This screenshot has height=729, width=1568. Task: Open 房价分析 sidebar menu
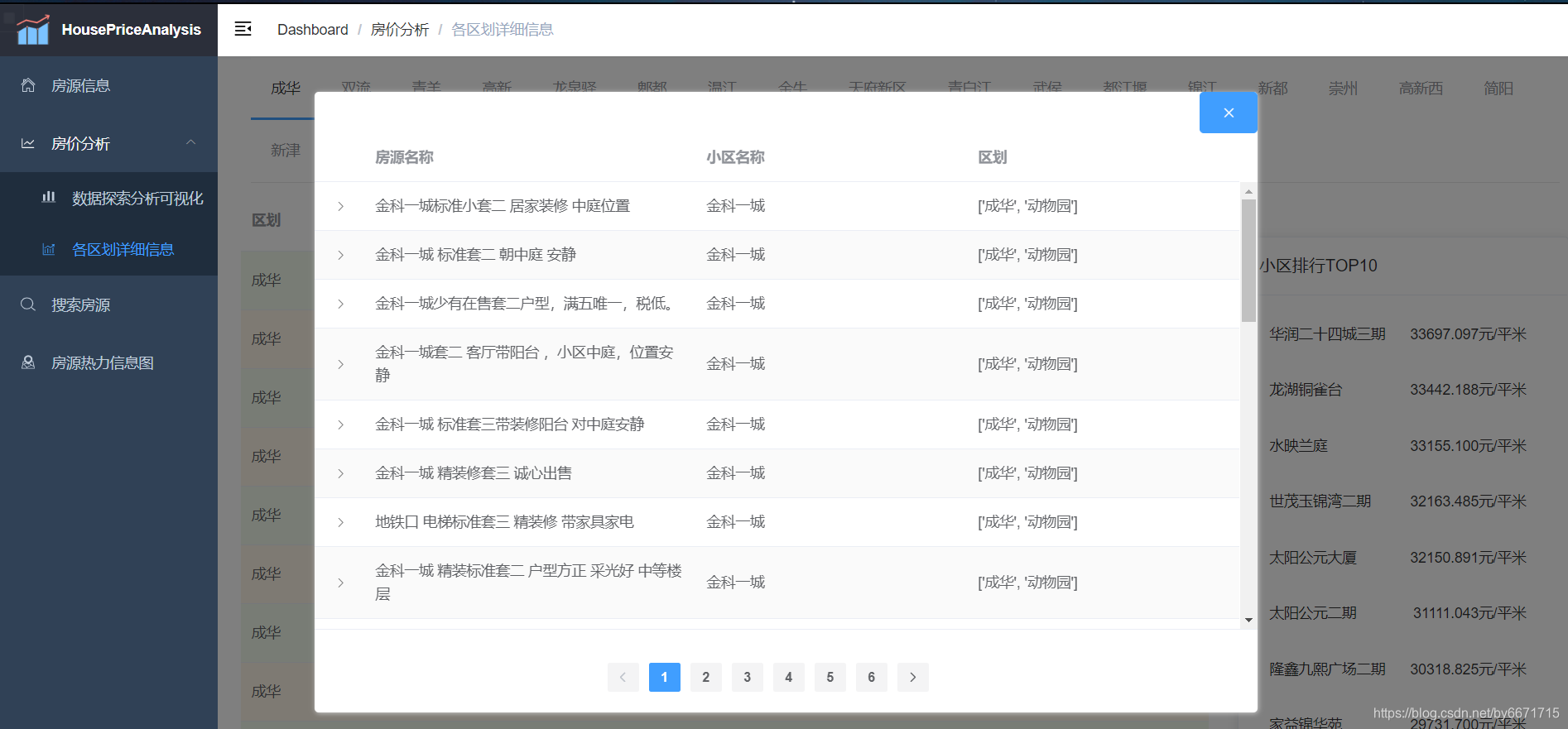tap(108, 143)
